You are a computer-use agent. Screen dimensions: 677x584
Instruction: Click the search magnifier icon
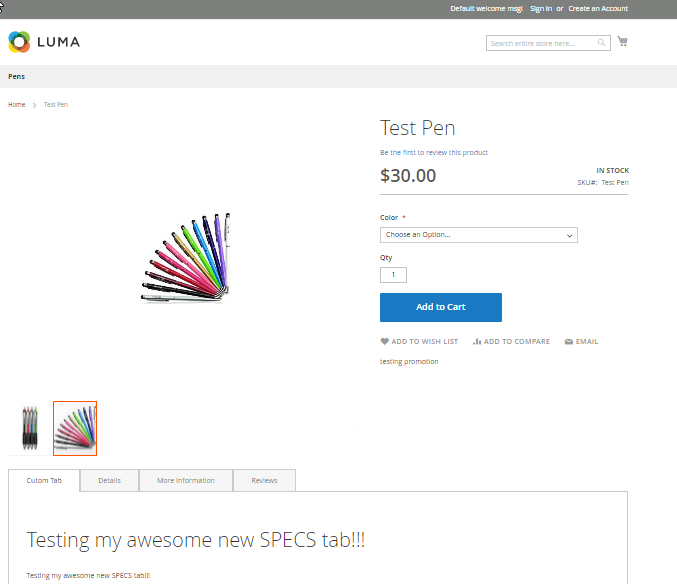[602, 43]
